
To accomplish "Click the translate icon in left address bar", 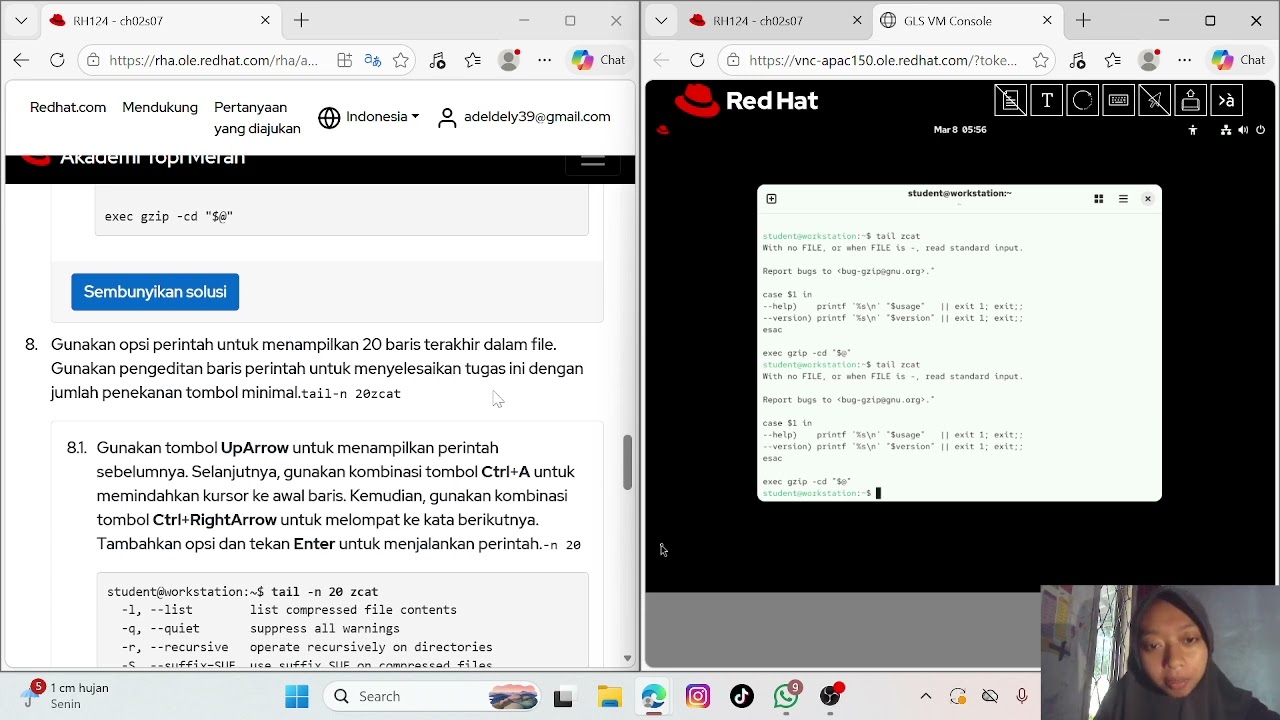I will tap(373, 60).
